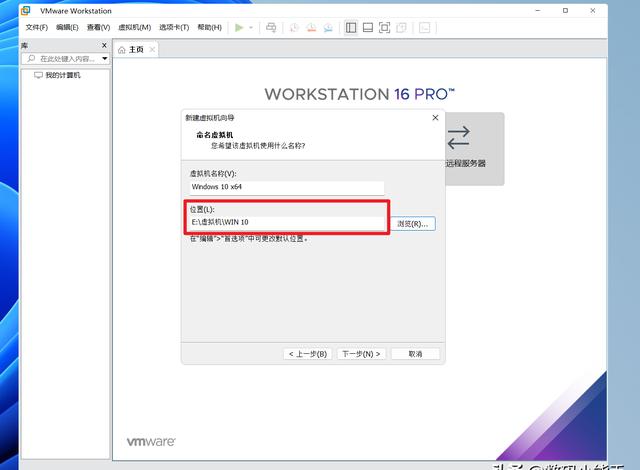Click the location path input field

click(287, 222)
